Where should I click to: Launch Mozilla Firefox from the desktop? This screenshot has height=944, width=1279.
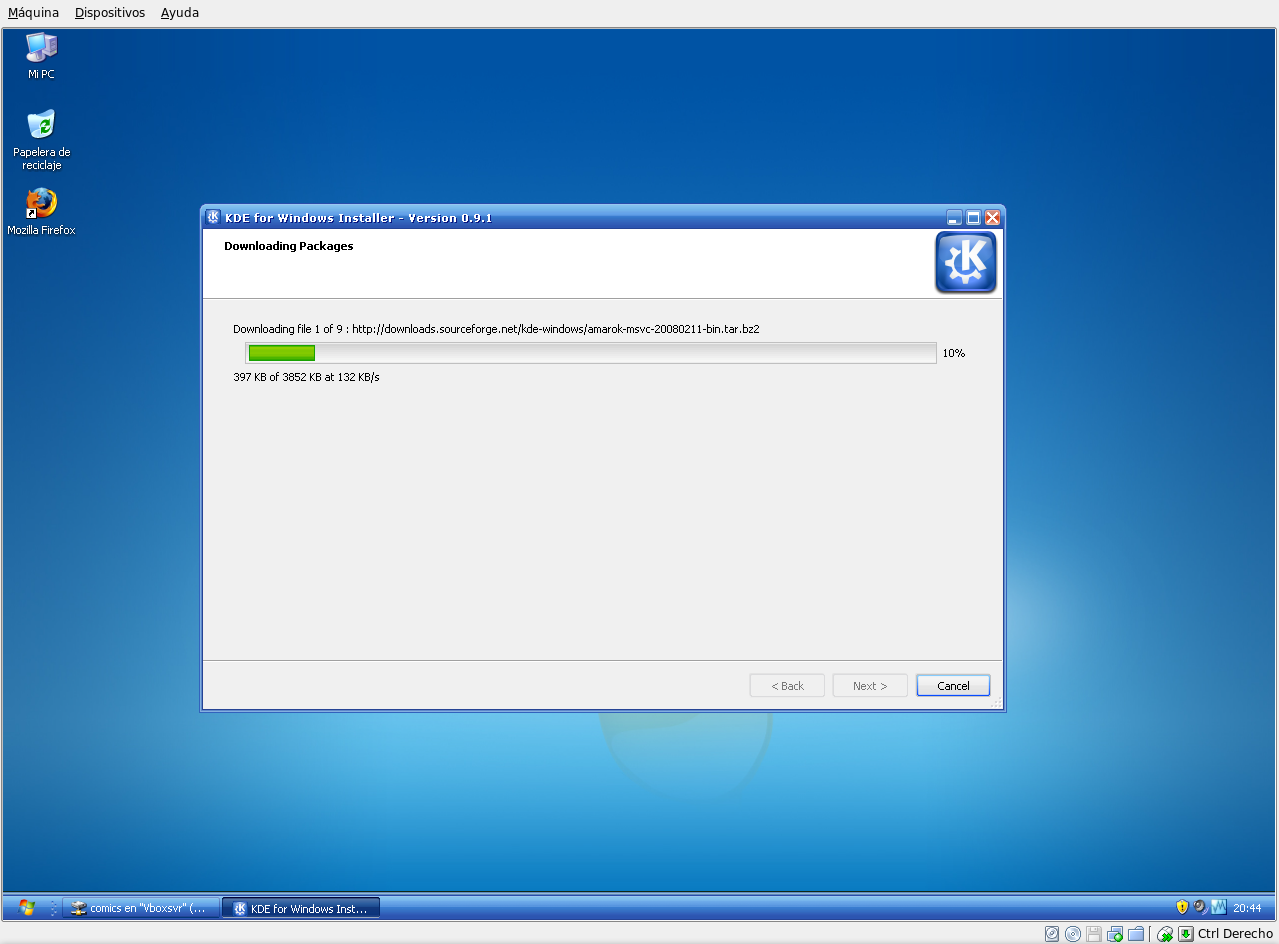[x=41, y=212]
